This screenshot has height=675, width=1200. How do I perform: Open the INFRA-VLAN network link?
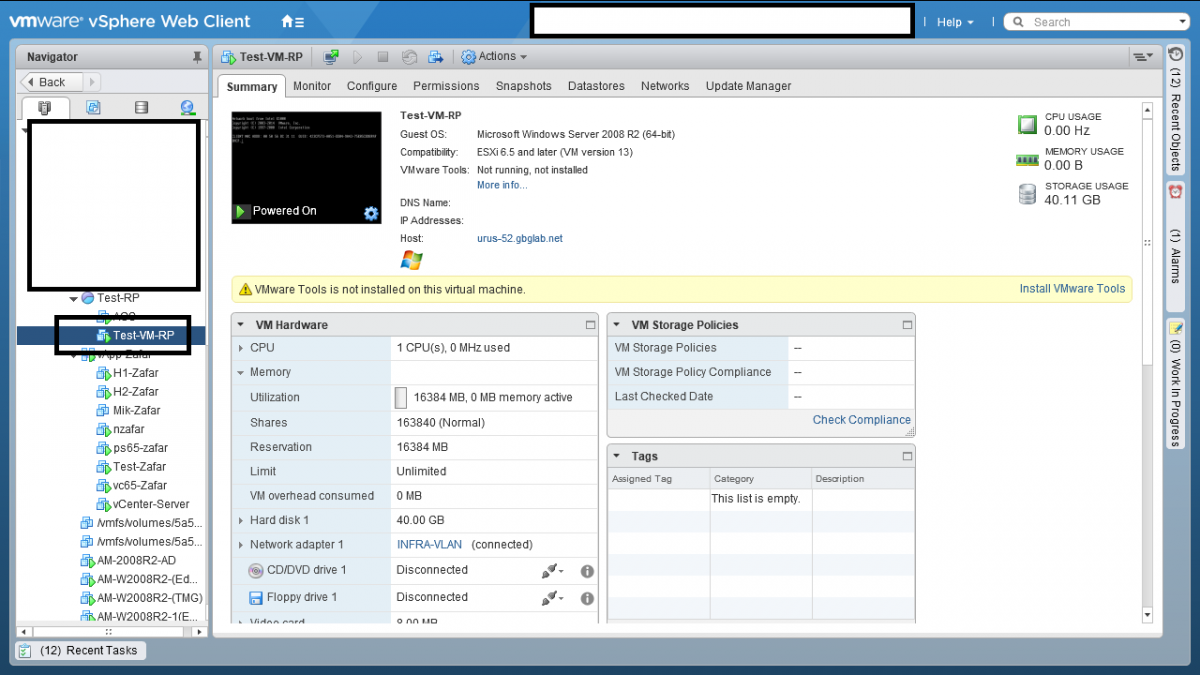click(431, 545)
